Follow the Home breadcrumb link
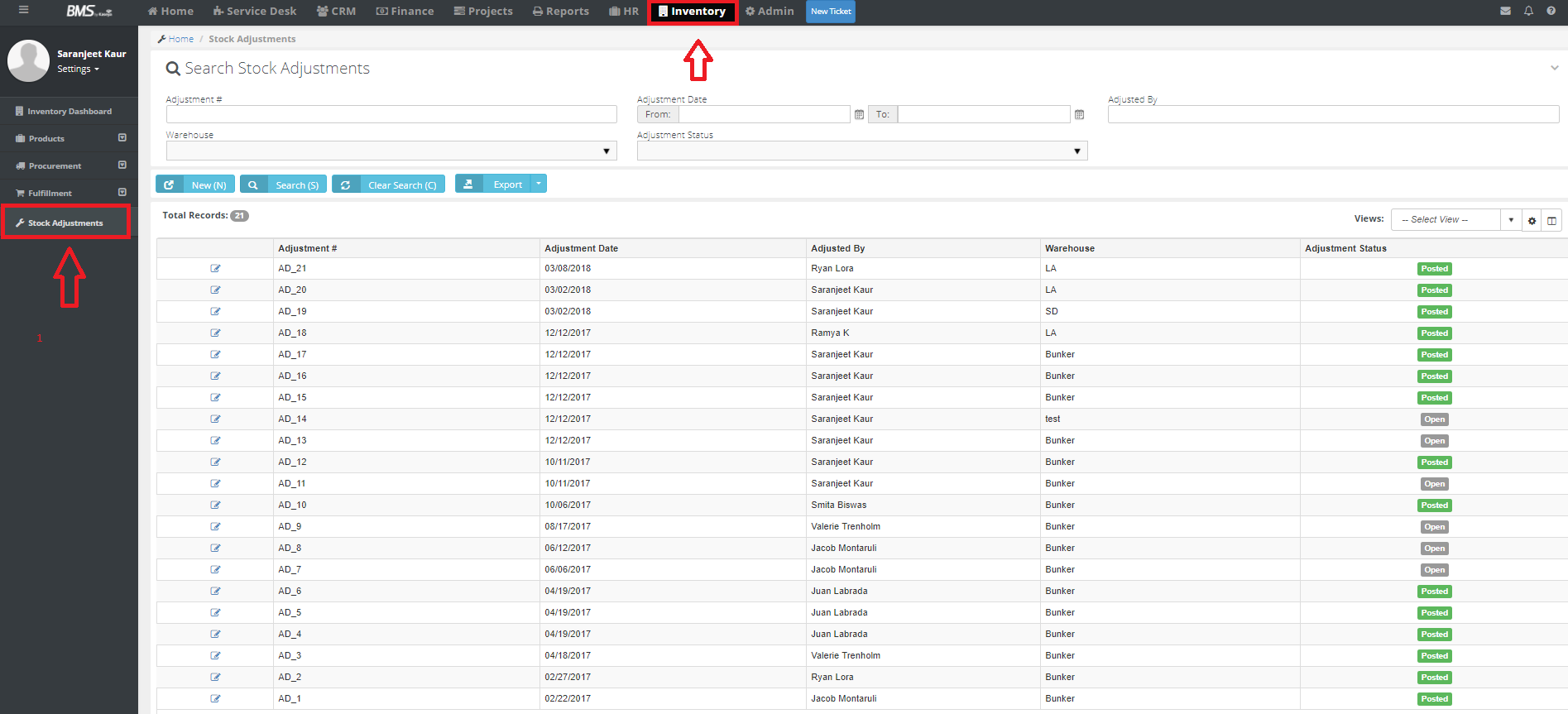The image size is (1568, 714). tap(180, 39)
